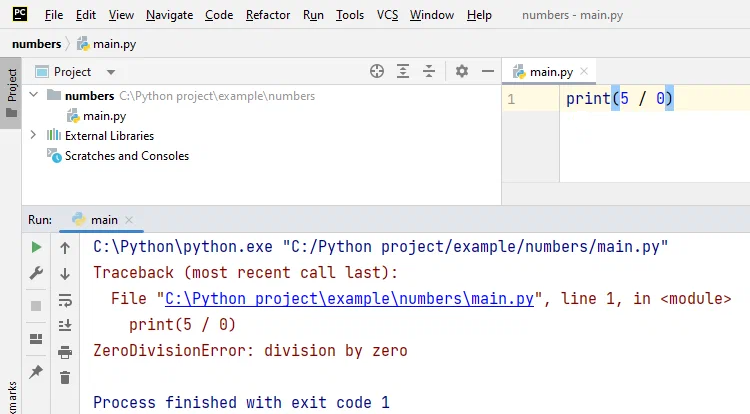750x414 pixels.
Task: Click Select Opened File target icon
Action: pyautogui.click(x=377, y=71)
